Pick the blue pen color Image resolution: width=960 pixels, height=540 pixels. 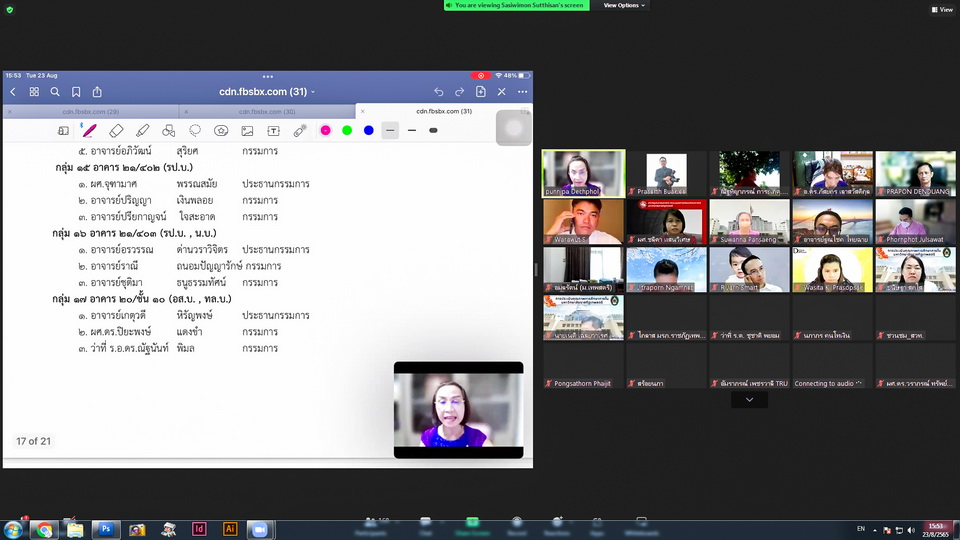pyautogui.click(x=369, y=130)
